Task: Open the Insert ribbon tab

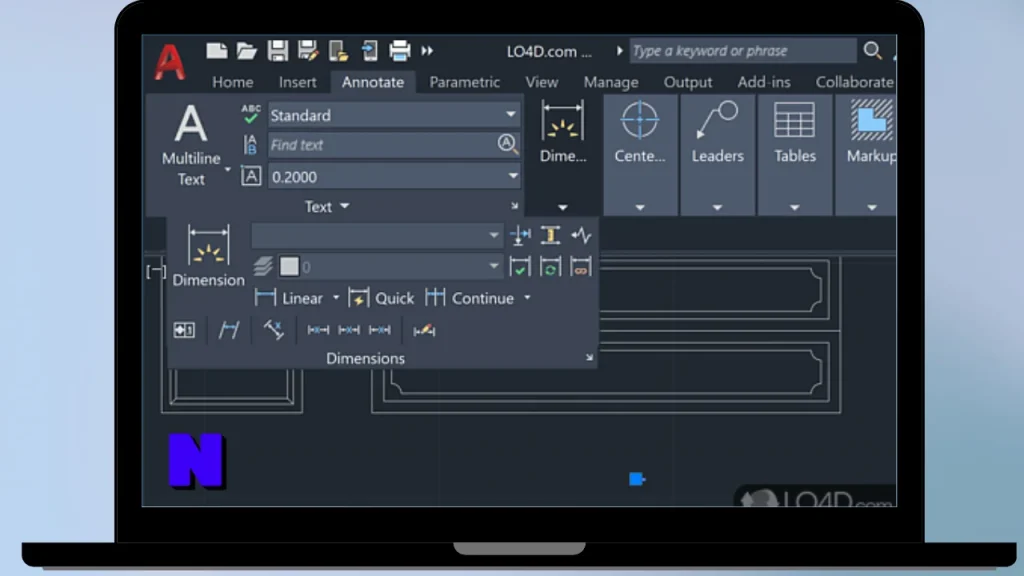Action: (x=298, y=82)
